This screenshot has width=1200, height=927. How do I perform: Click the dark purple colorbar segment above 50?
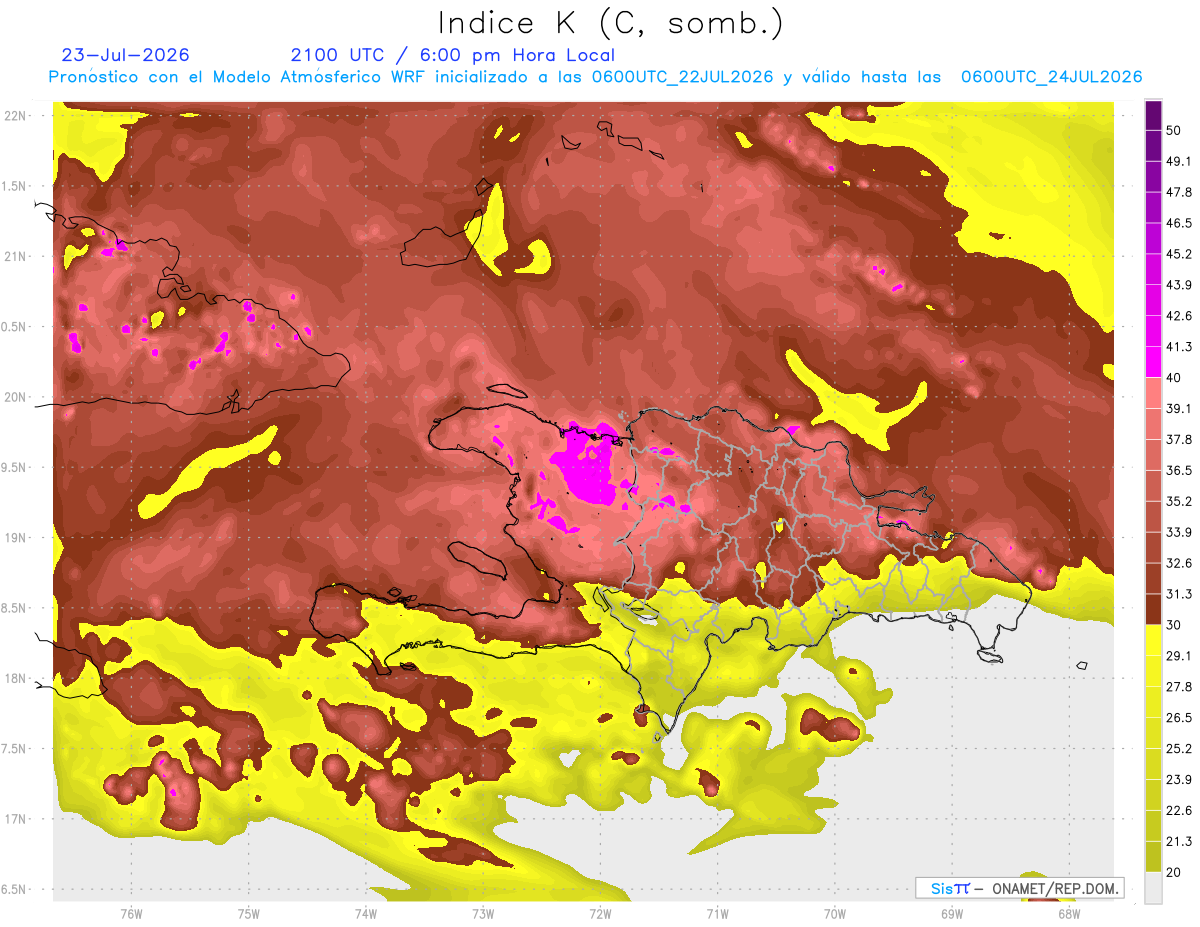[1153, 115]
